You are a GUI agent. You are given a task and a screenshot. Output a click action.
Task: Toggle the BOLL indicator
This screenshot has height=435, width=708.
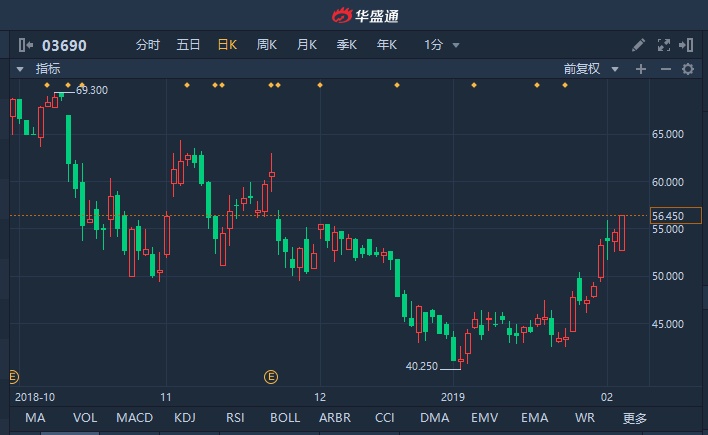285,418
